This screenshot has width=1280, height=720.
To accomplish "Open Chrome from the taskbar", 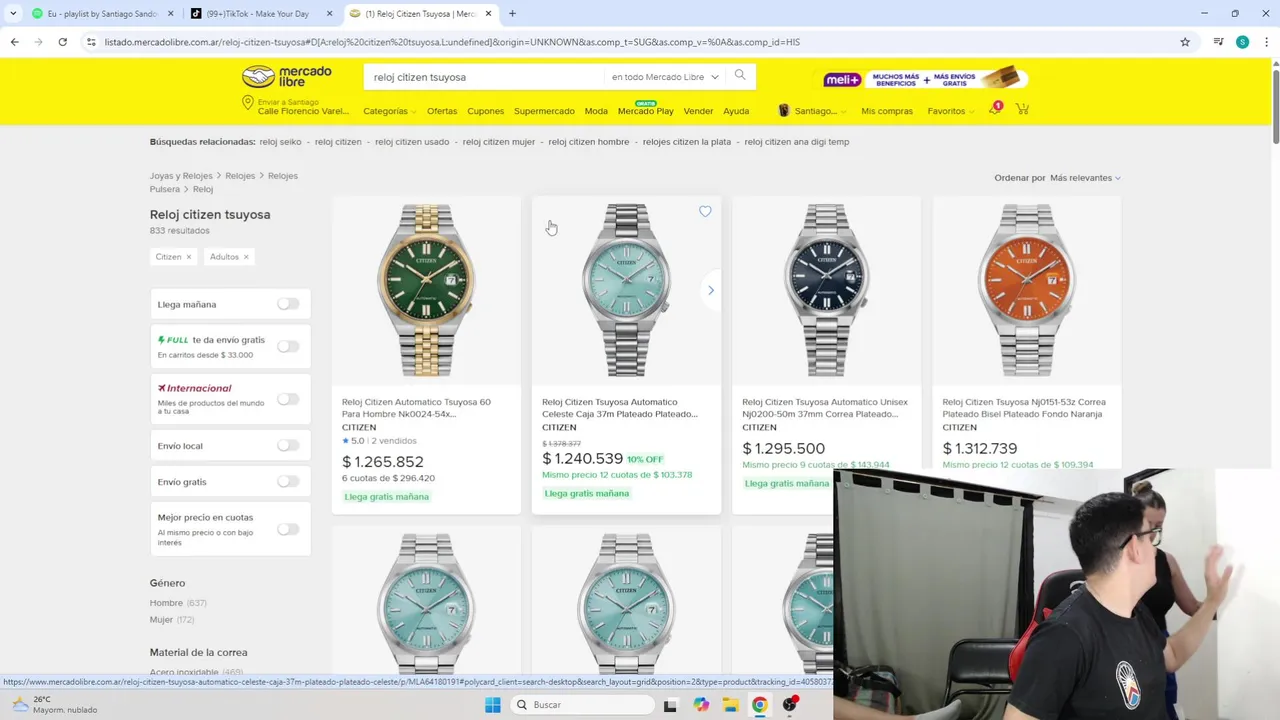I will tap(760, 705).
